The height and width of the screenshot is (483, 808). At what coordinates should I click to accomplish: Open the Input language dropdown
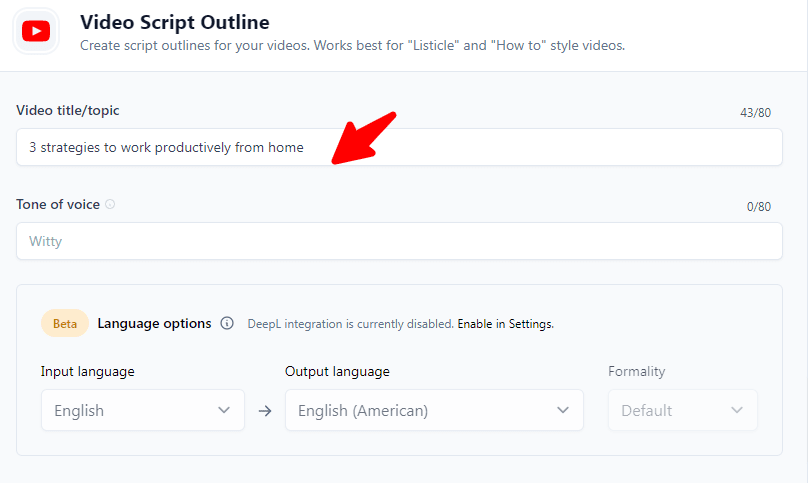pos(143,410)
